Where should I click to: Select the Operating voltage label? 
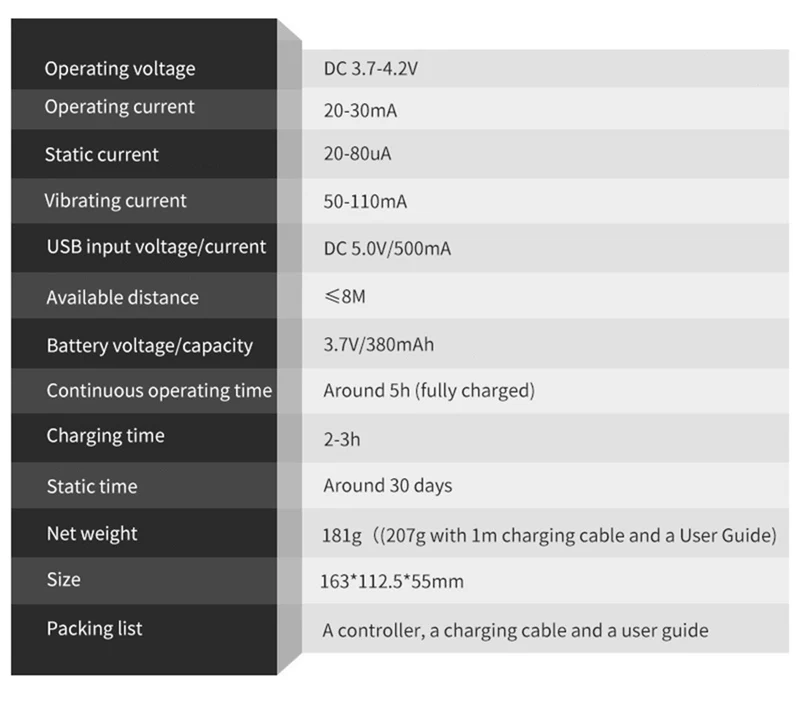(120, 69)
